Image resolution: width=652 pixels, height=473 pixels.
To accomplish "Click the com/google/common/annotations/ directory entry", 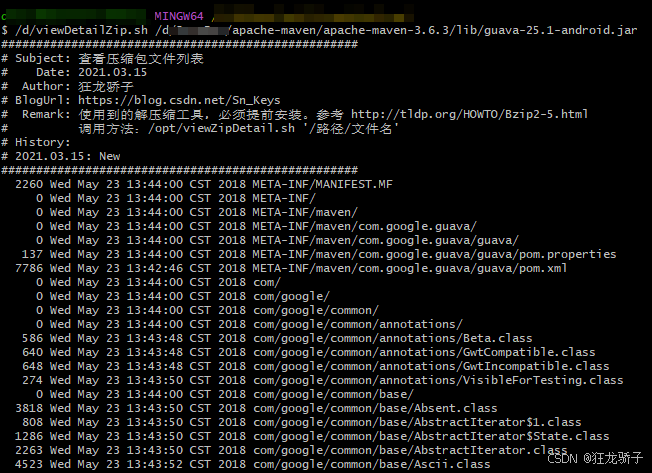I will 358,324.
